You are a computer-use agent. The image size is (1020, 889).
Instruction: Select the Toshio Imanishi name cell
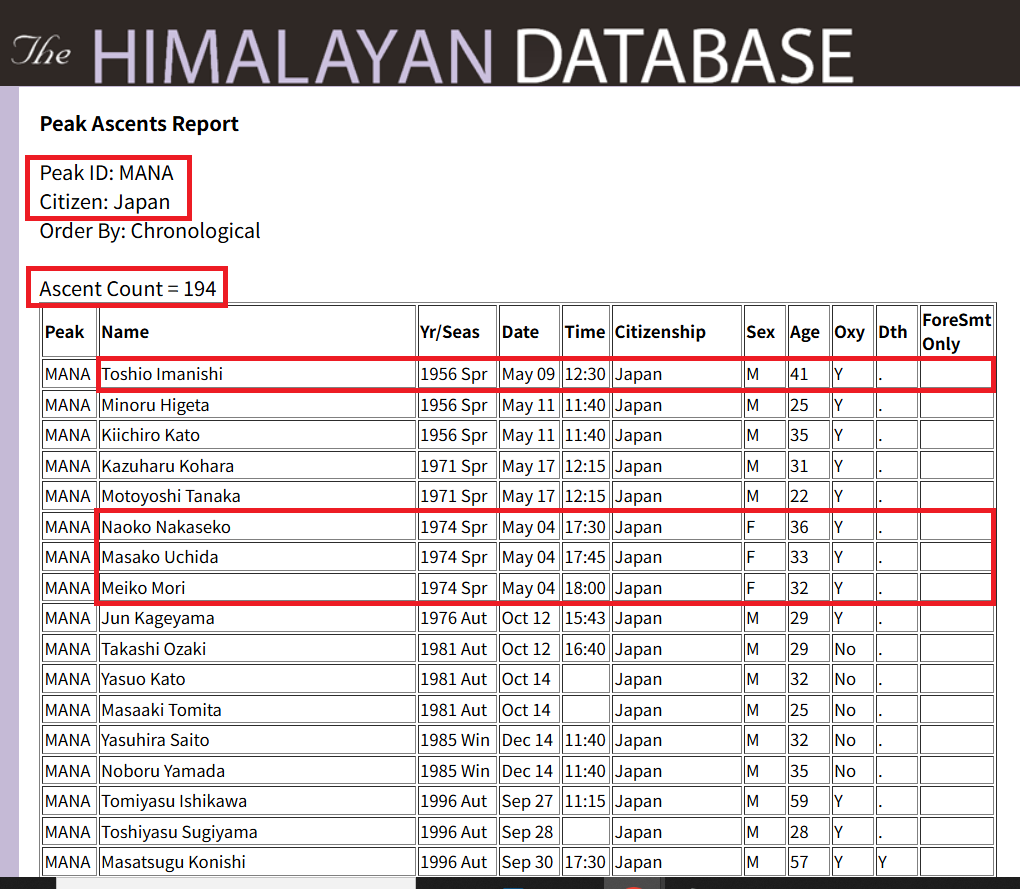(162, 375)
